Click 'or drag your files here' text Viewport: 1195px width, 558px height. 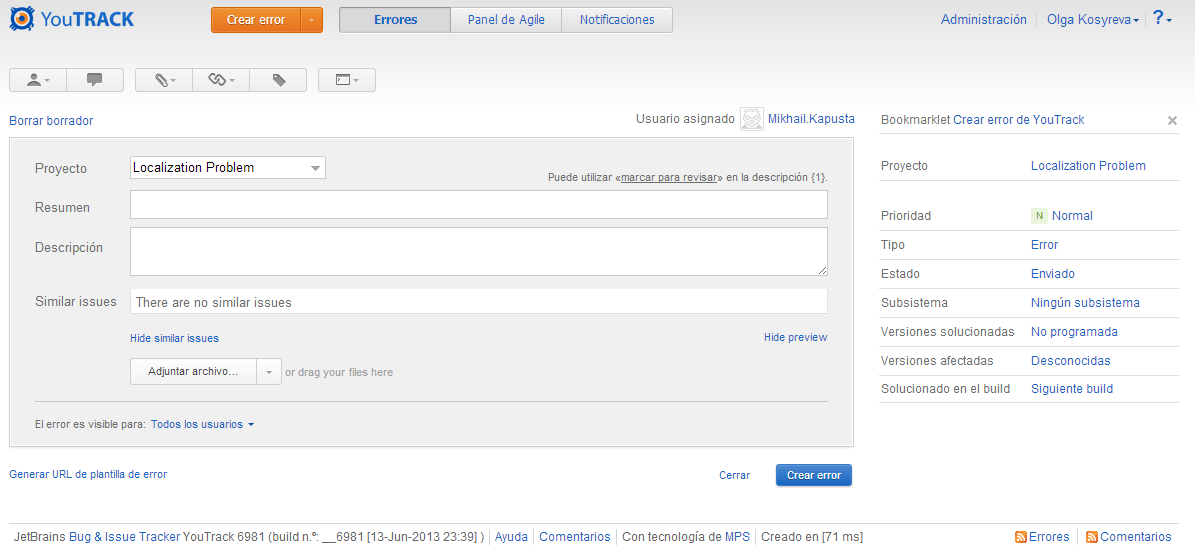339,373
